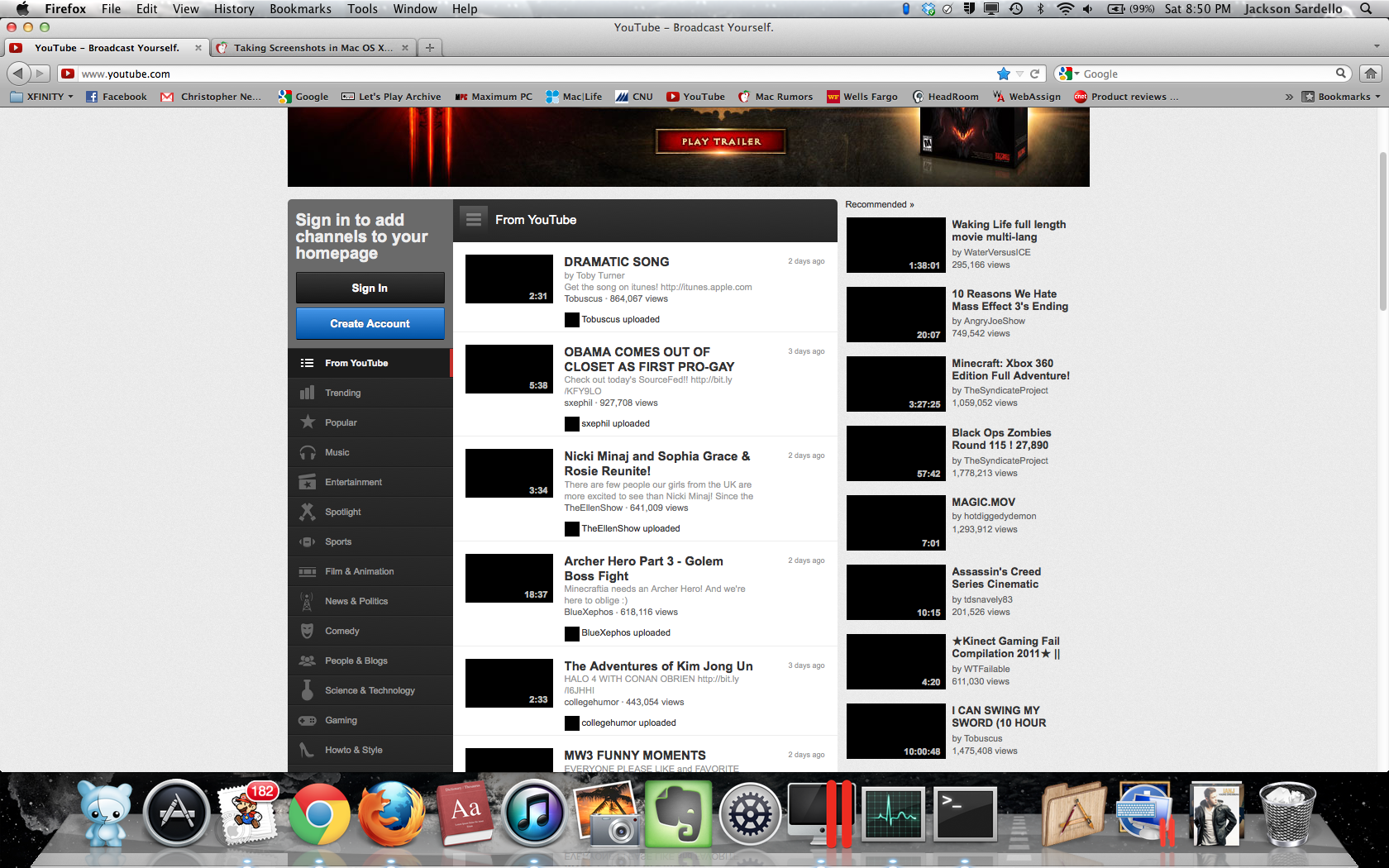The image size is (1389, 868).
Task: Click the feed list icon beside From YouTube header
Action: click(x=474, y=219)
